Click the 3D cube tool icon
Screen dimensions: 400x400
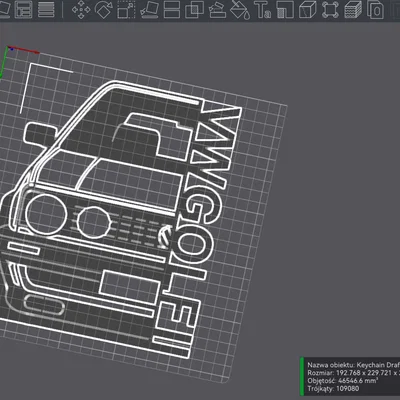click(x=308, y=9)
